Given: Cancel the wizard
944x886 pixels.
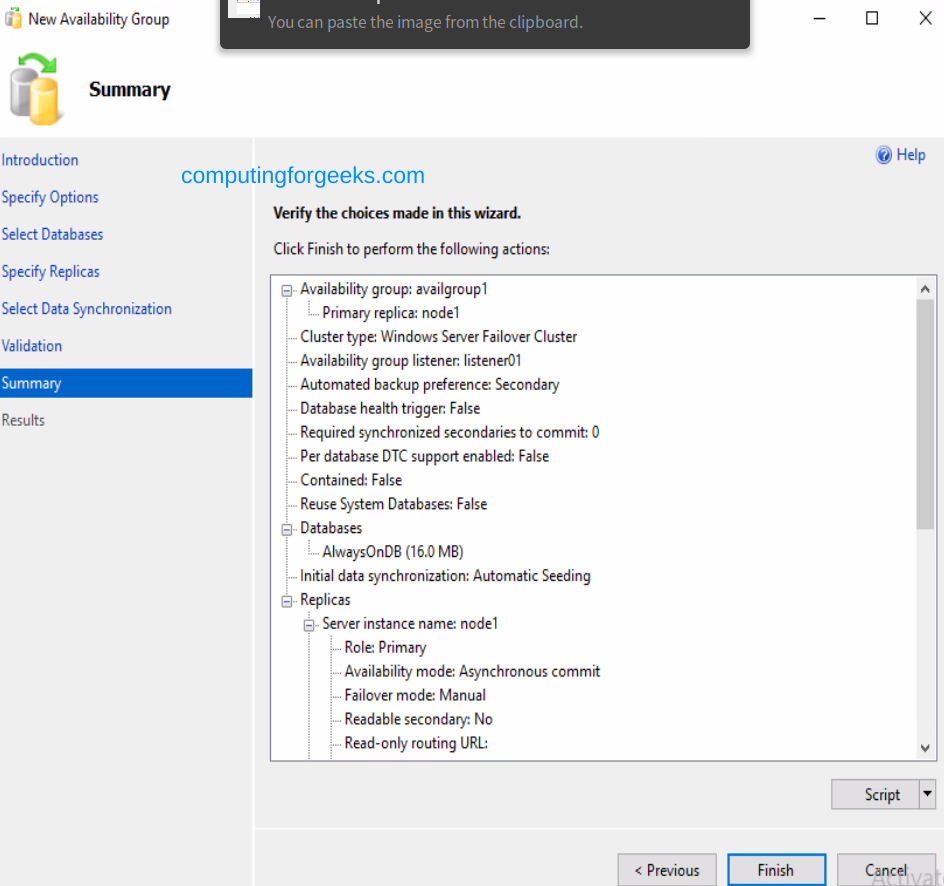Looking at the screenshot, I should (887, 870).
